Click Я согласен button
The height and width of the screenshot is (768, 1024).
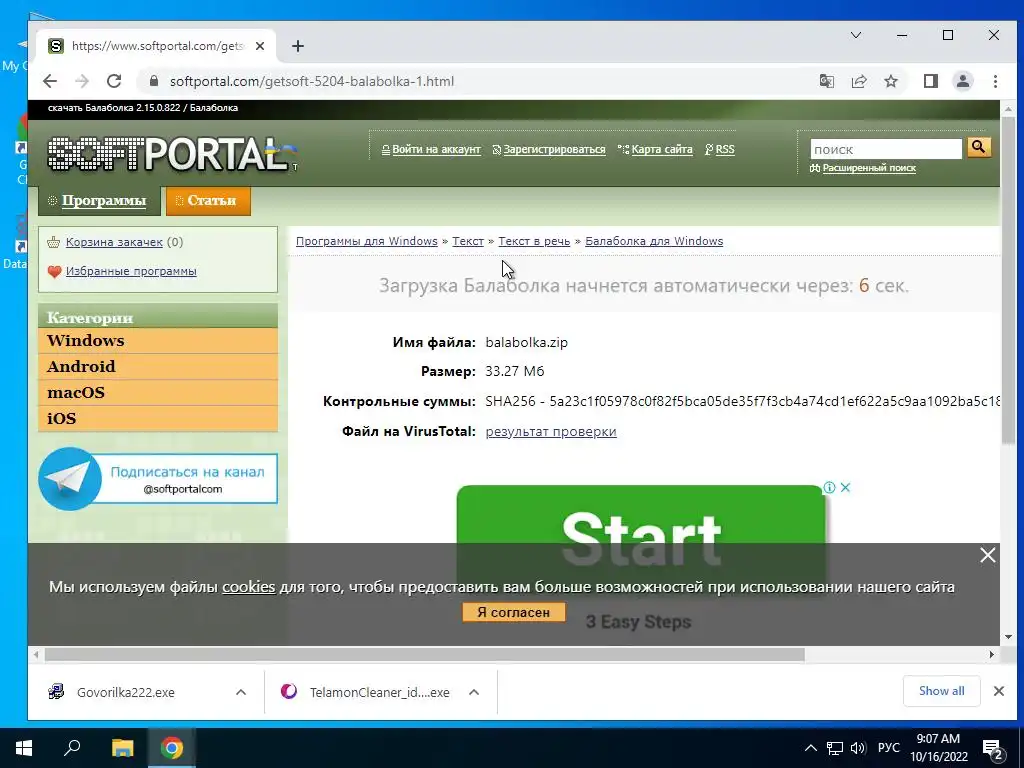point(513,612)
